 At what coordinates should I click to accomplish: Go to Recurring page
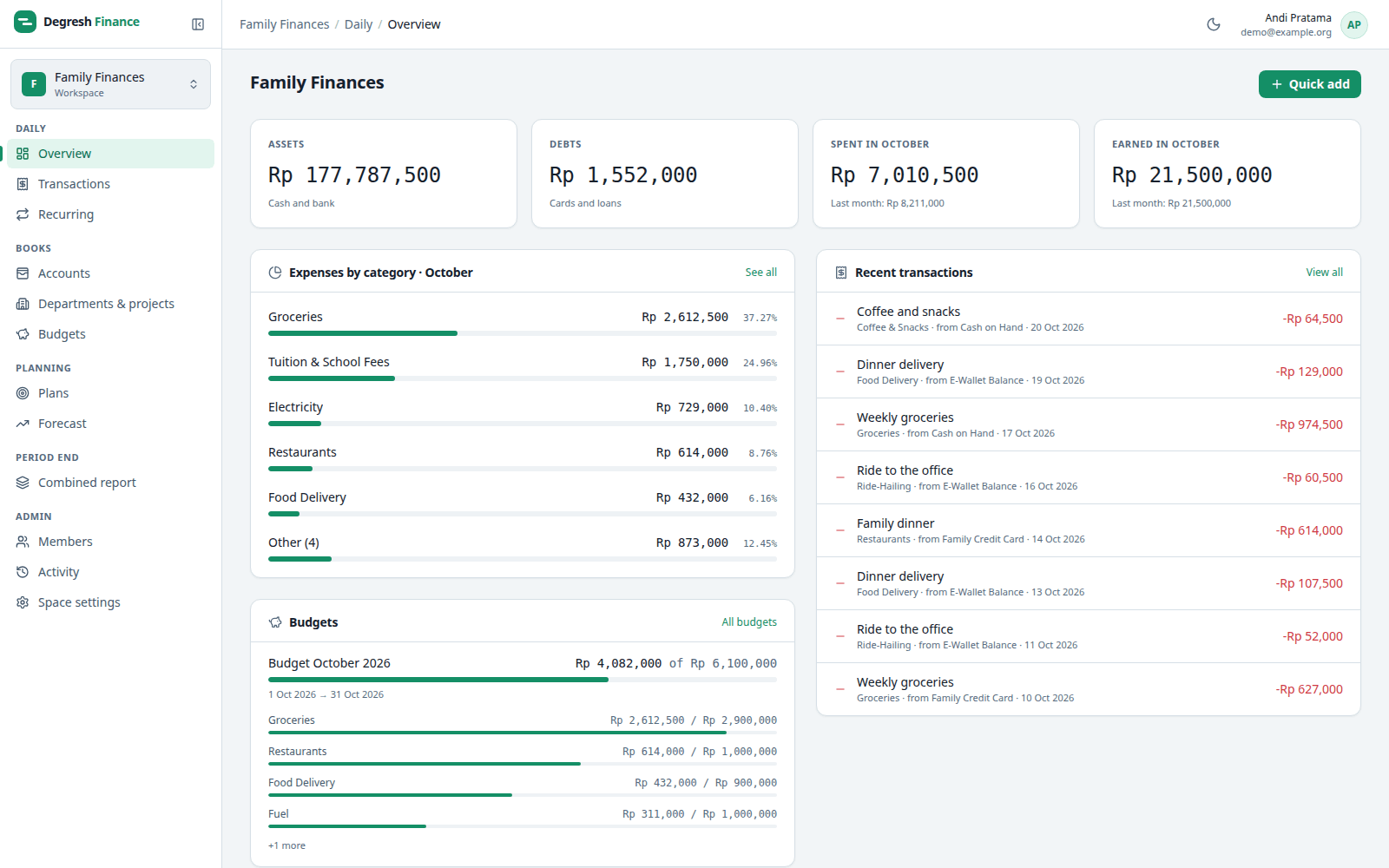coord(110,214)
